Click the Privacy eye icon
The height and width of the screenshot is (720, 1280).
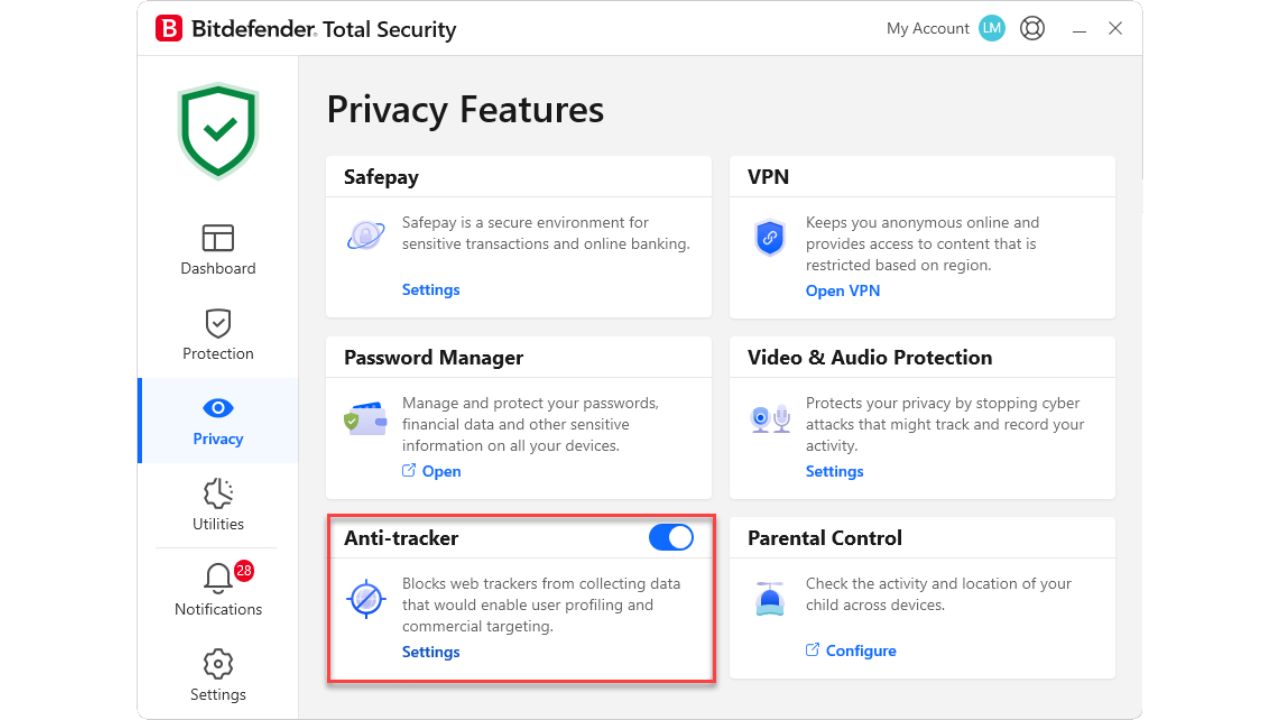(x=217, y=408)
